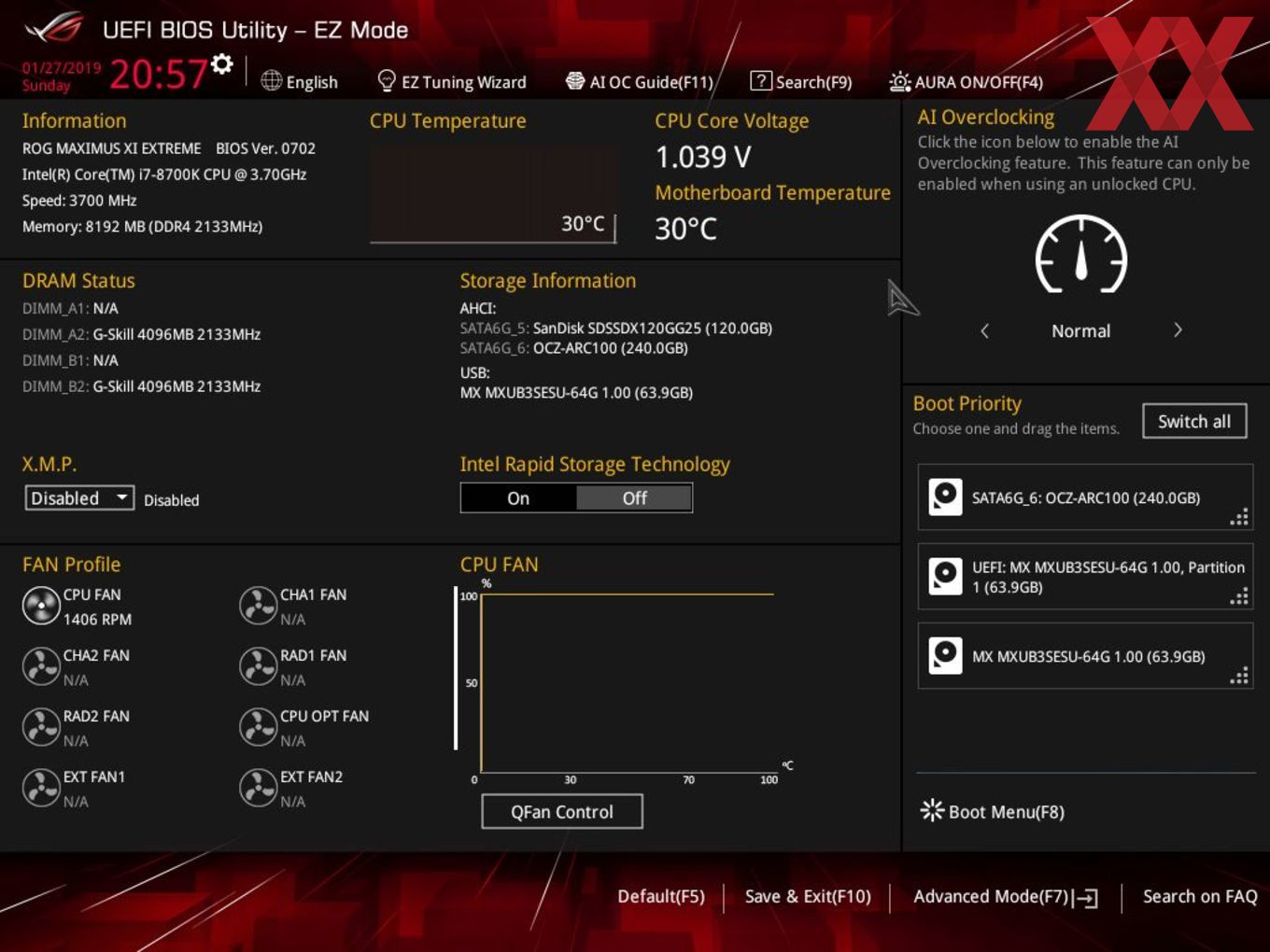Click the AI Overclocking gauge icon
Screen dimensions: 1270x952
coord(1081,254)
